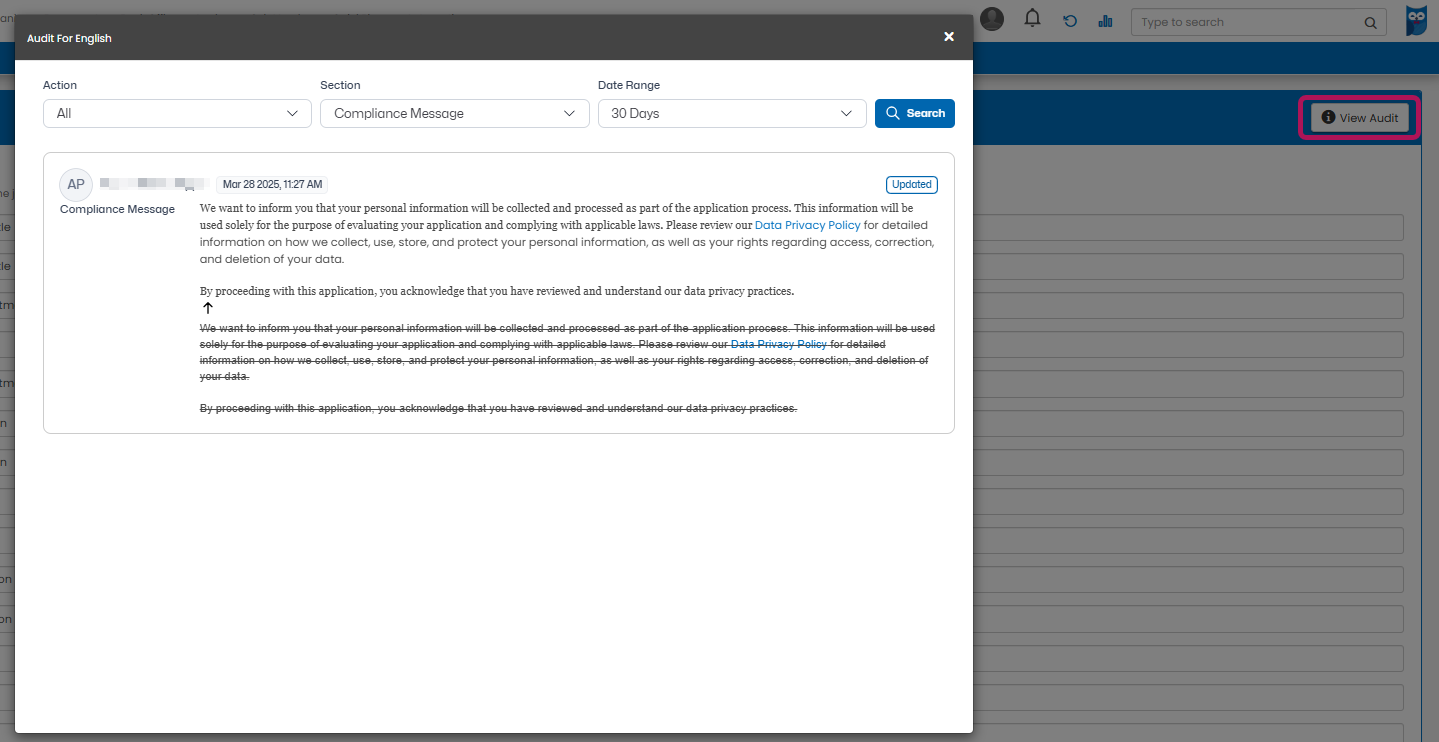The height and width of the screenshot is (742, 1439).
Task: Click the View Audit button
Action: [x=1359, y=118]
